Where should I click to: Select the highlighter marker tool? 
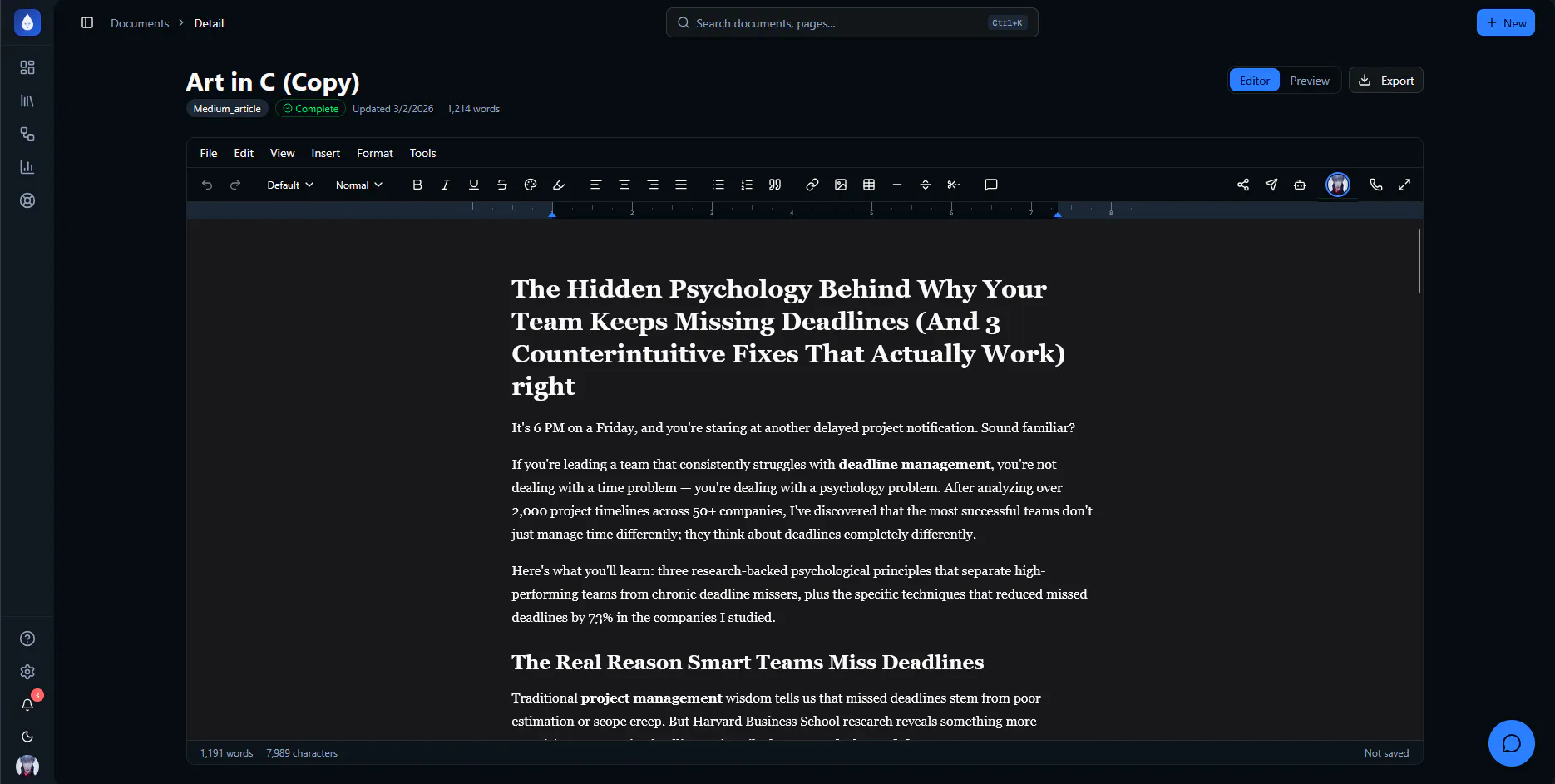[559, 185]
